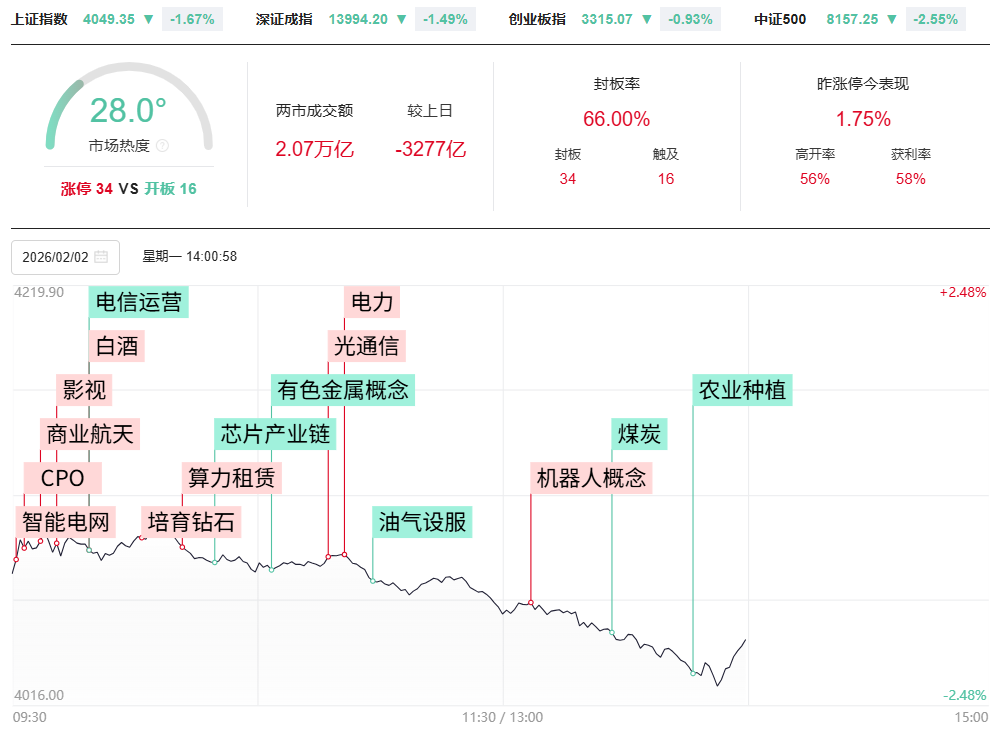Click the down arrow beside 深证成指 13994.20
Viewport: 1003px width, 730px height.
pos(402,19)
